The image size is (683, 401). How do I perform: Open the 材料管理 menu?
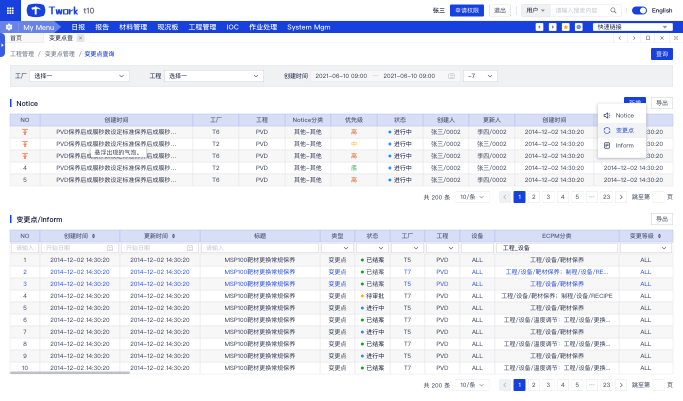point(132,27)
